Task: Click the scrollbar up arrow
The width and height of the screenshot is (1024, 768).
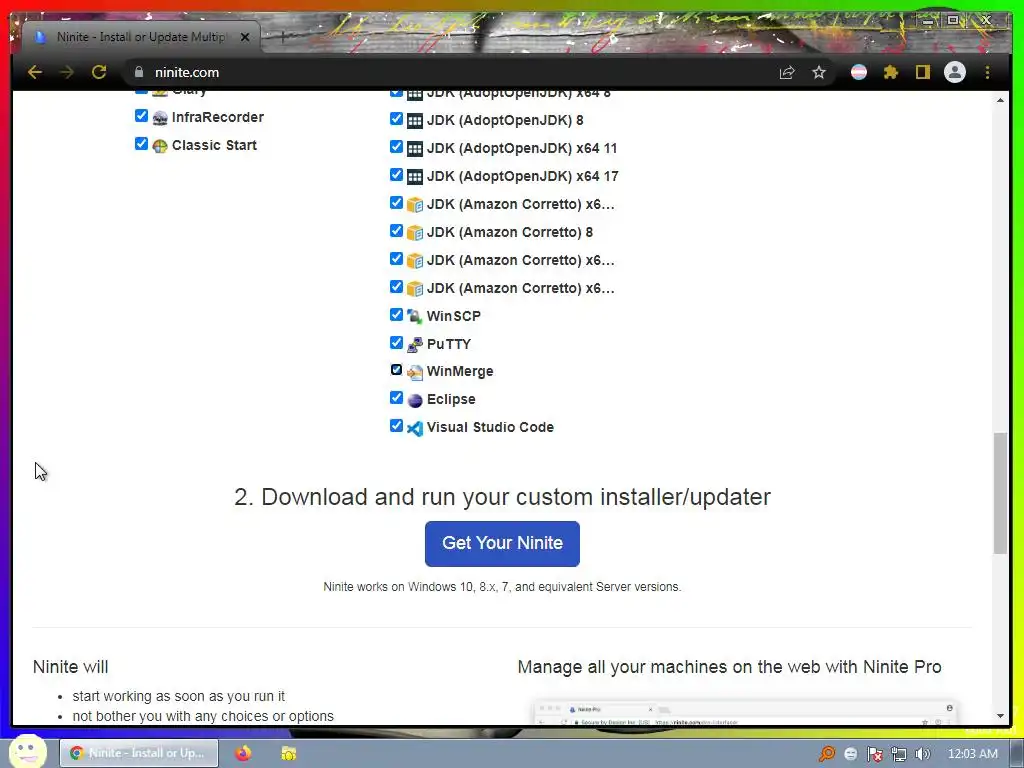Action: coord(1000,100)
